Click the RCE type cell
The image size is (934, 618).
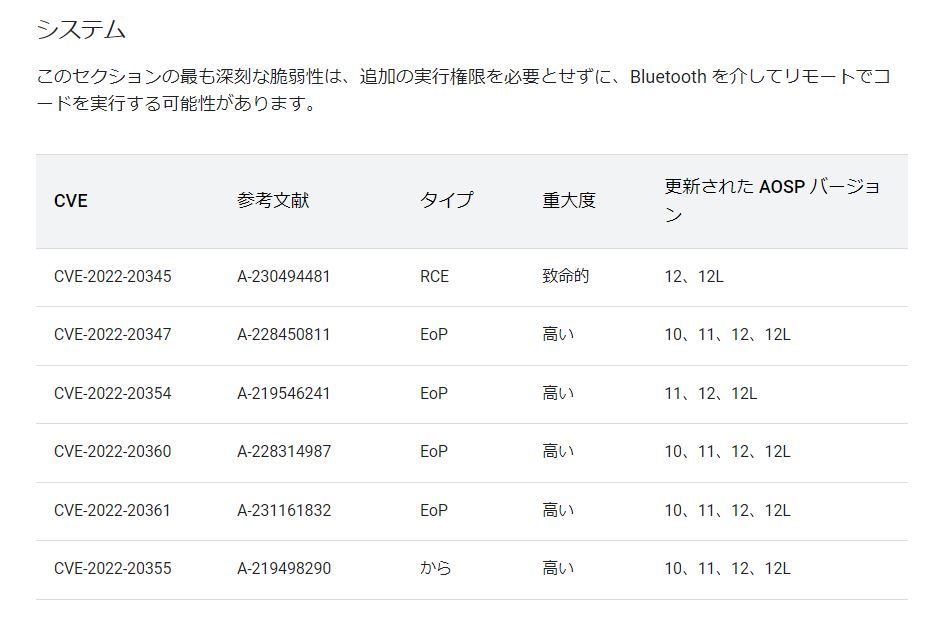click(434, 276)
